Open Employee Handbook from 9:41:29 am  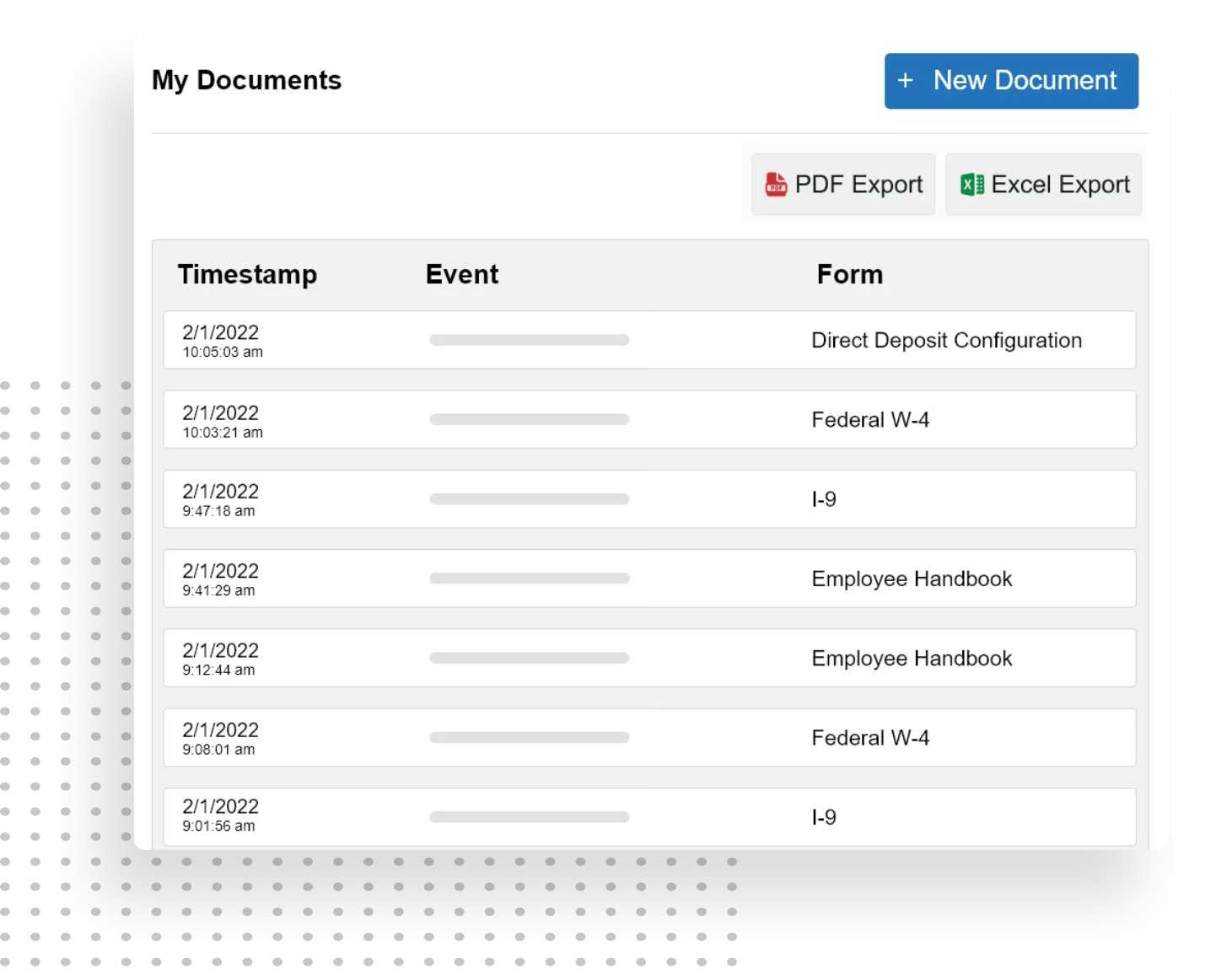click(x=912, y=579)
